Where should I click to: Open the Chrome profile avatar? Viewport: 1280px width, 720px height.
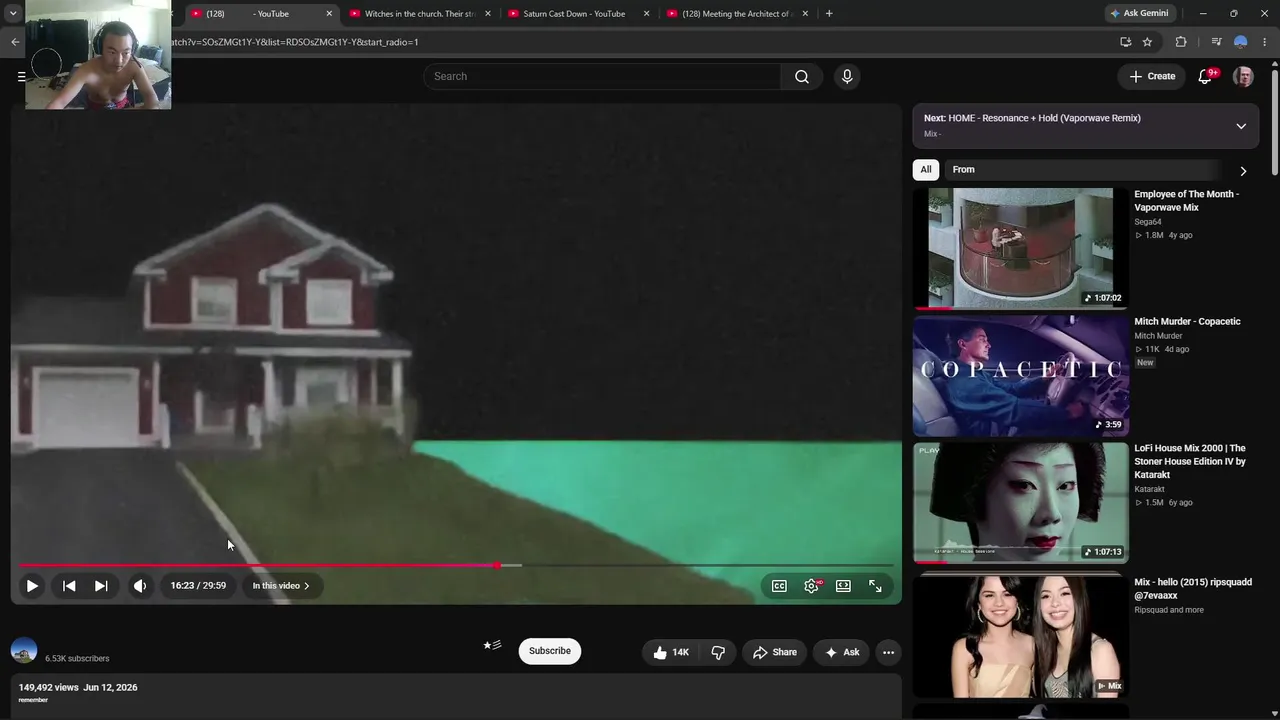click(x=1240, y=42)
